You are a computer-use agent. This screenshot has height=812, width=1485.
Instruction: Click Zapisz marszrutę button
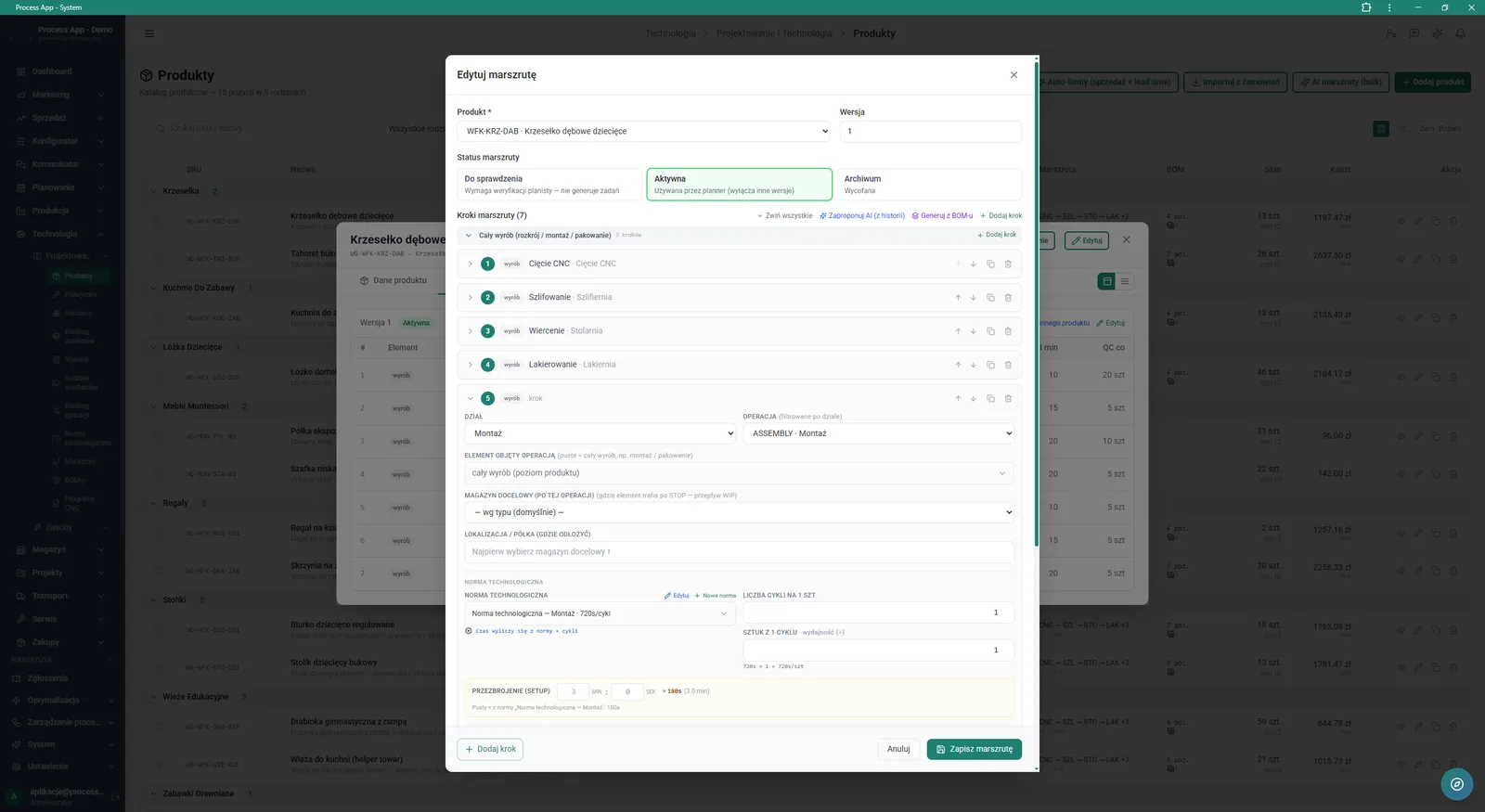tap(975, 749)
